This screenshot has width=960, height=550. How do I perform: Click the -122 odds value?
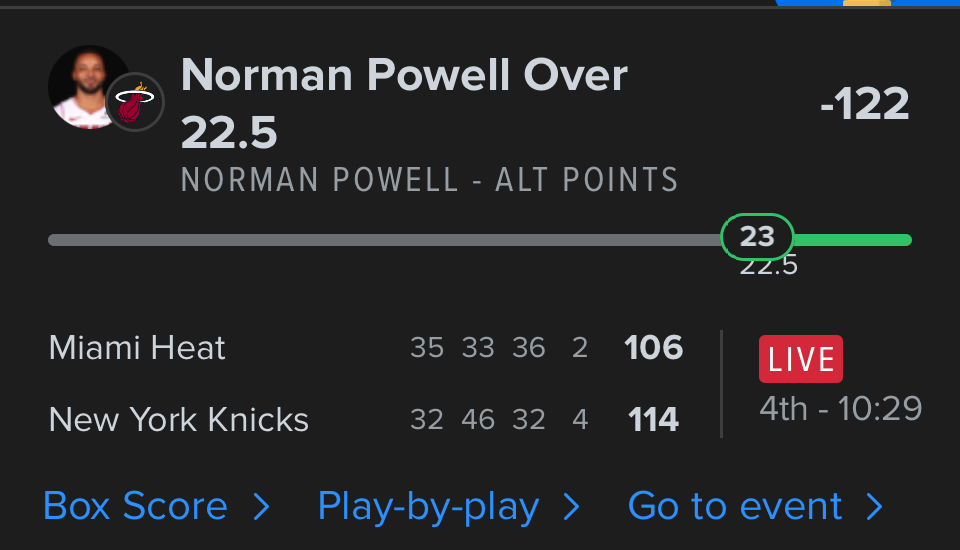(x=864, y=105)
